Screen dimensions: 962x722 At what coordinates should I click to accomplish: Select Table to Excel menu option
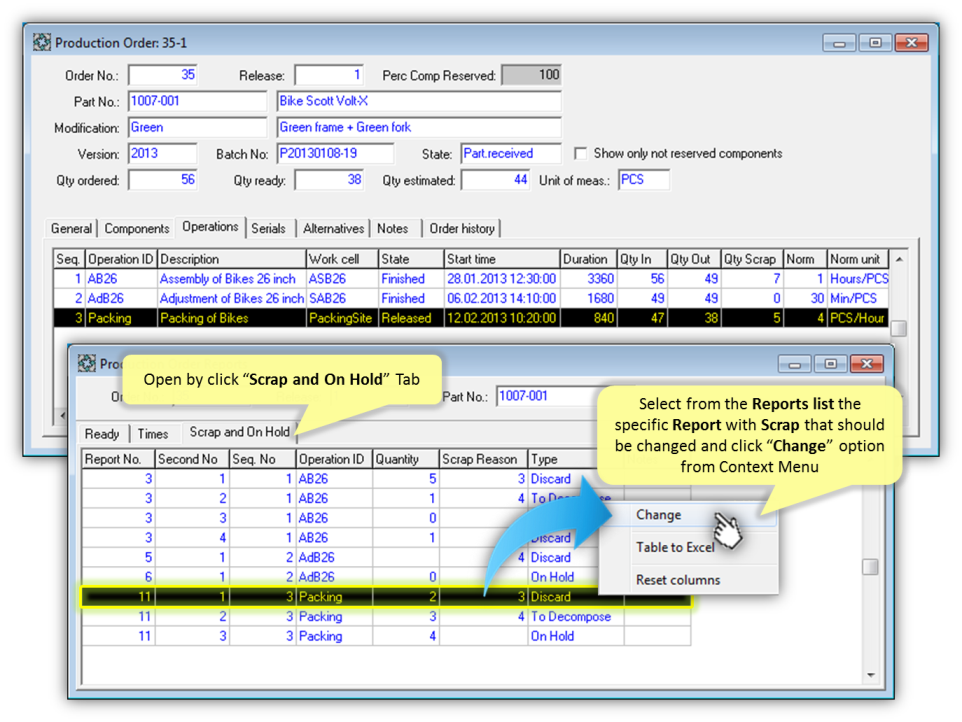click(x=674, y=547)
